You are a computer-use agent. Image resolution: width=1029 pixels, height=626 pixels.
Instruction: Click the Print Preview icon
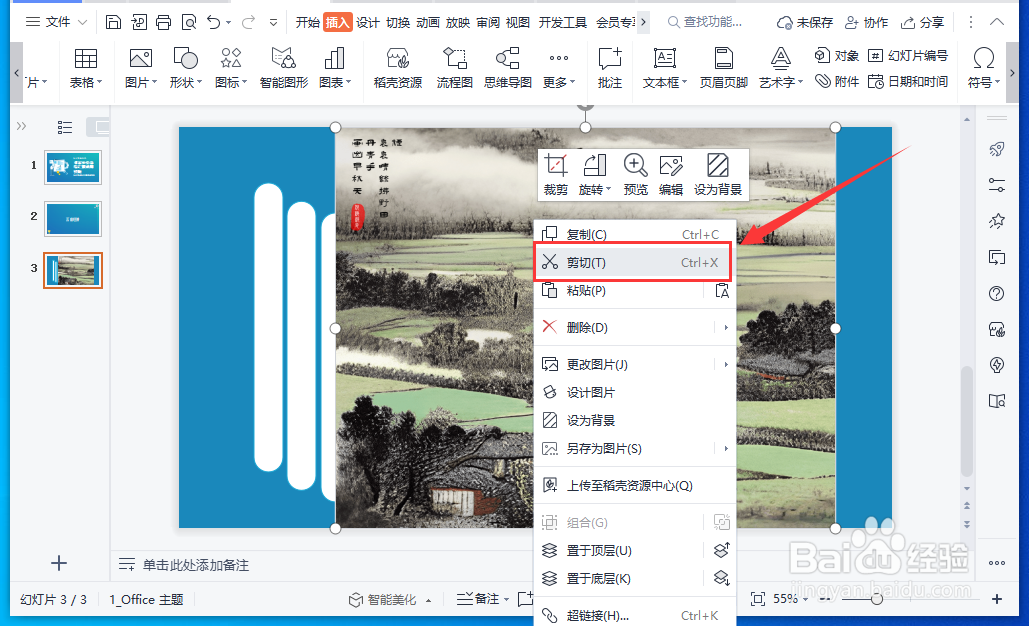point(189,22)
